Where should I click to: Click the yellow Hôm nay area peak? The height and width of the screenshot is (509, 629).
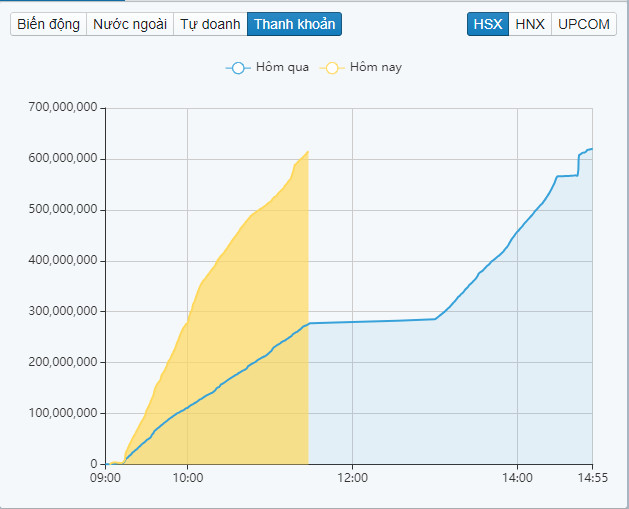pyautogui.click(x=307, y=152)
